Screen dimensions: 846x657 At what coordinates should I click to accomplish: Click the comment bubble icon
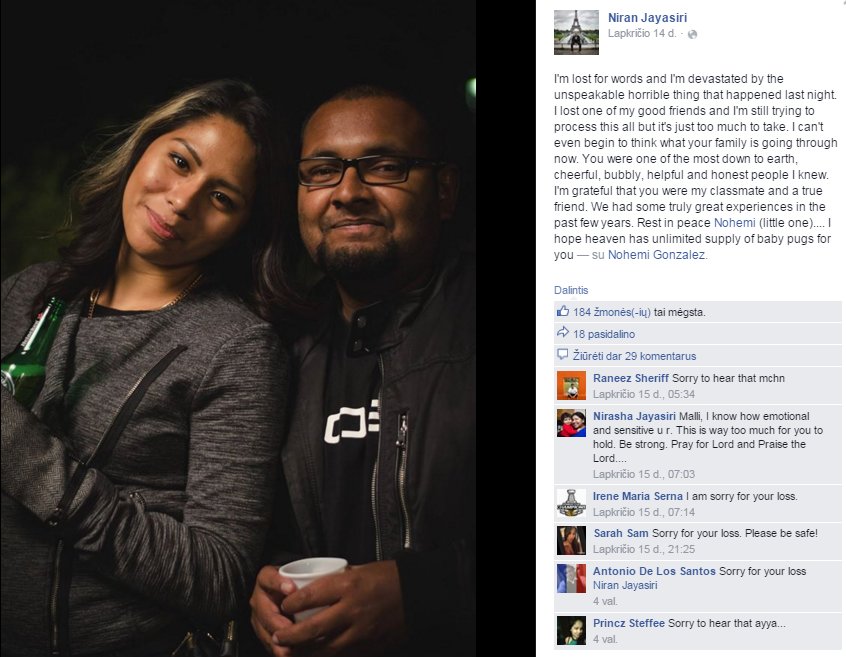[563, 354]
